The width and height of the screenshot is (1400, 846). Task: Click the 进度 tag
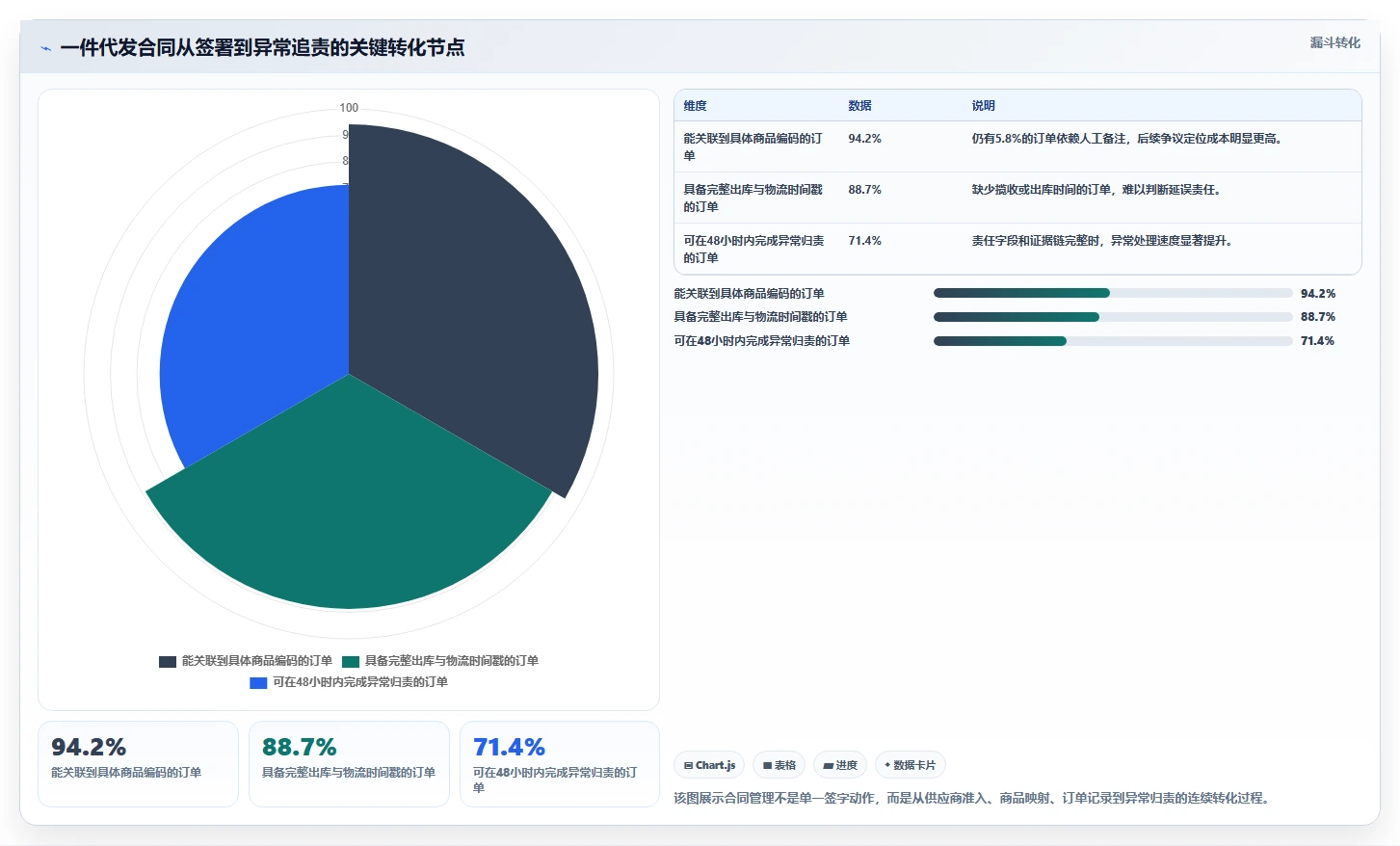pyautogui.click(x=840, y=765)
